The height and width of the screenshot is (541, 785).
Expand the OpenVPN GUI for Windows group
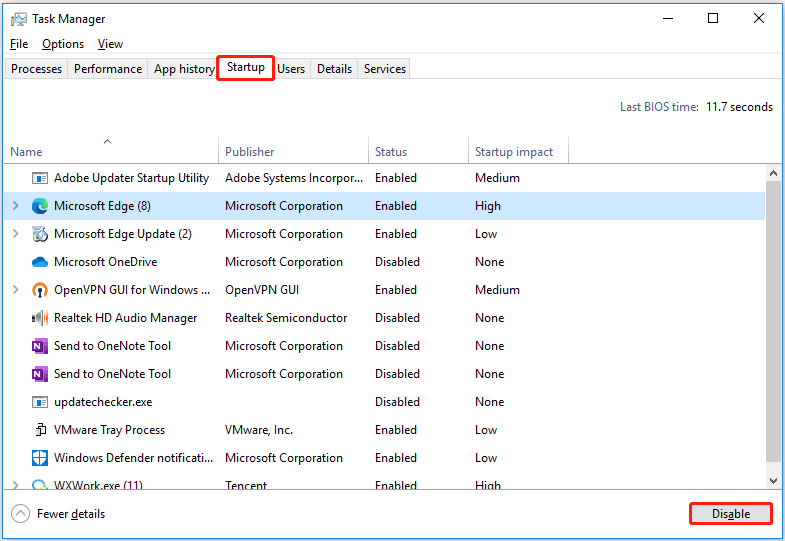tap(15, 290)
